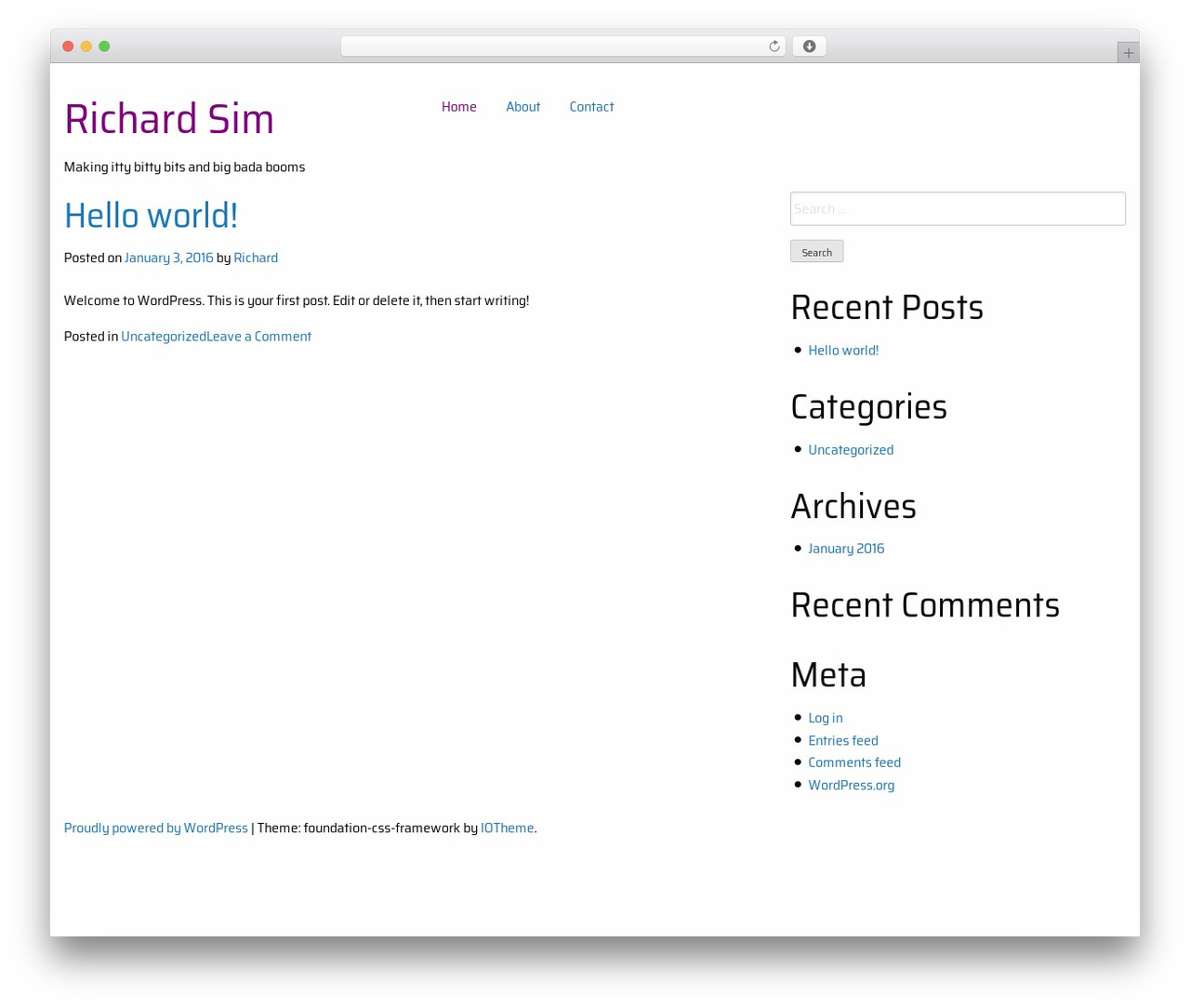Open the Hello world! post heading

[x=151, y=216]
